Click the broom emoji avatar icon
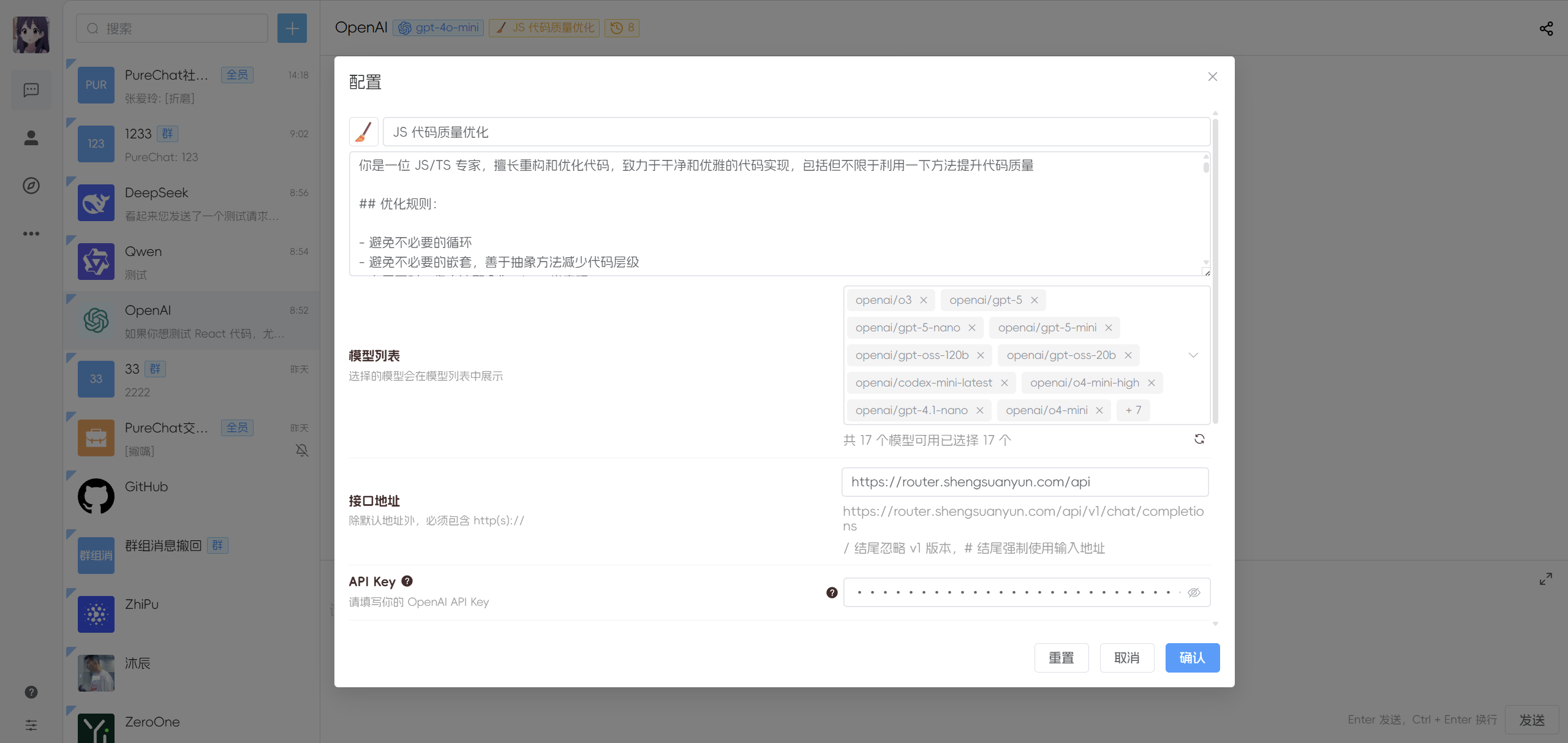This screenshot has height=743, width=1568. click(x=364, y=132)
